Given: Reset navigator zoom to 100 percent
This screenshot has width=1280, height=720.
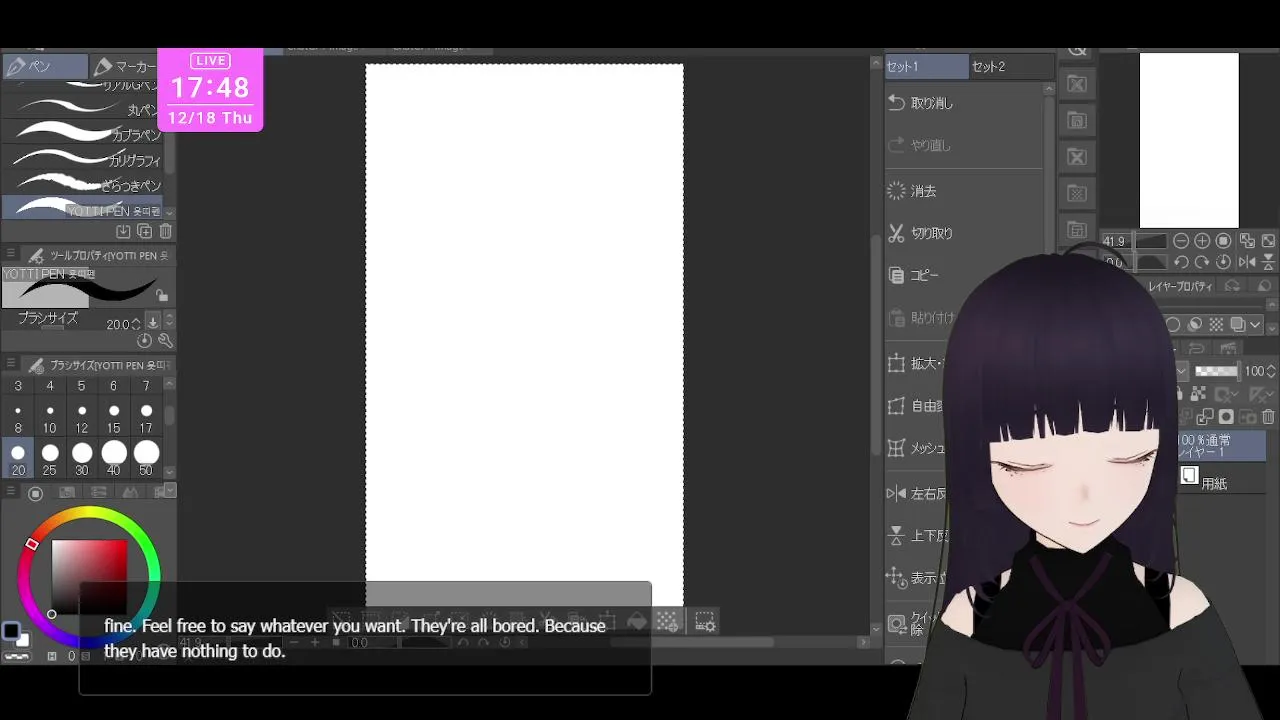Looking at the screenshot, I should tap(1223, 241).
